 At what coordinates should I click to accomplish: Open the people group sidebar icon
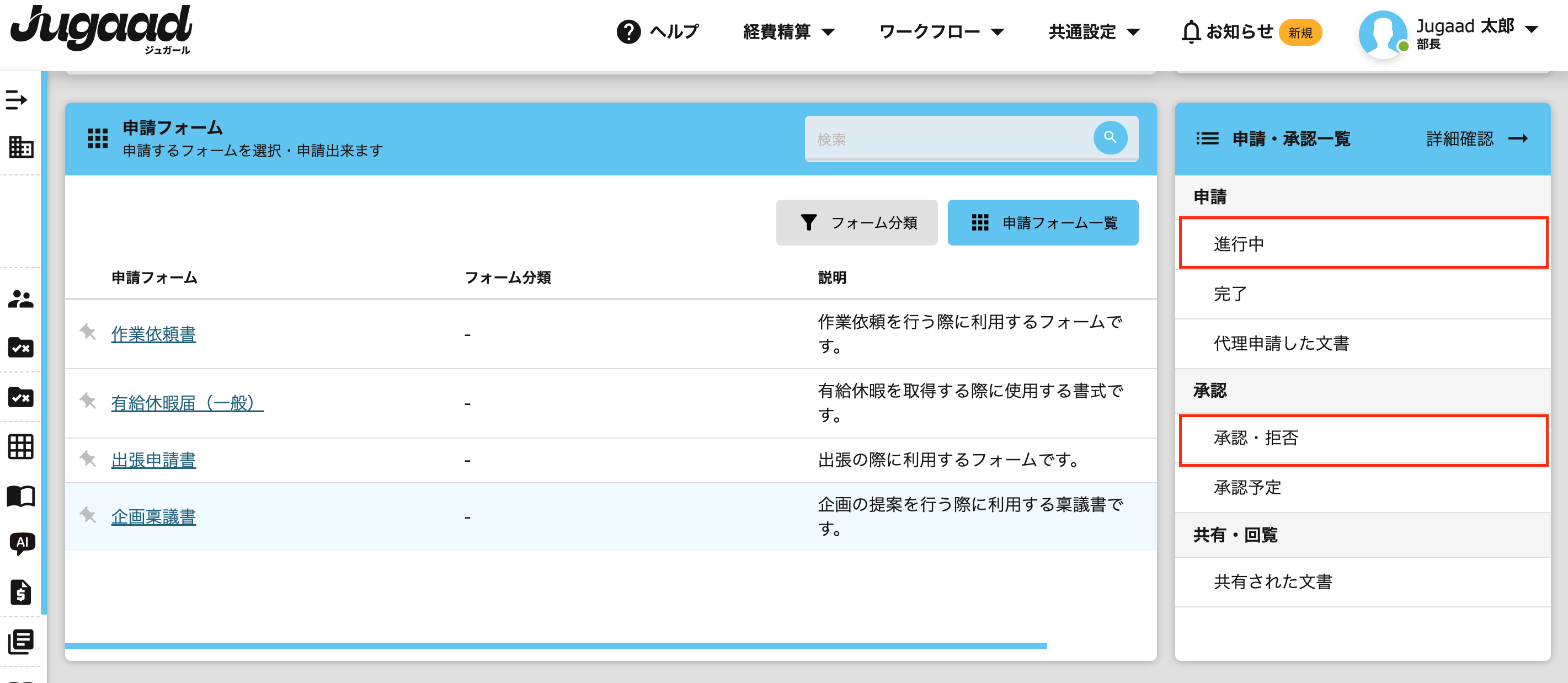[x=21, y=299]
